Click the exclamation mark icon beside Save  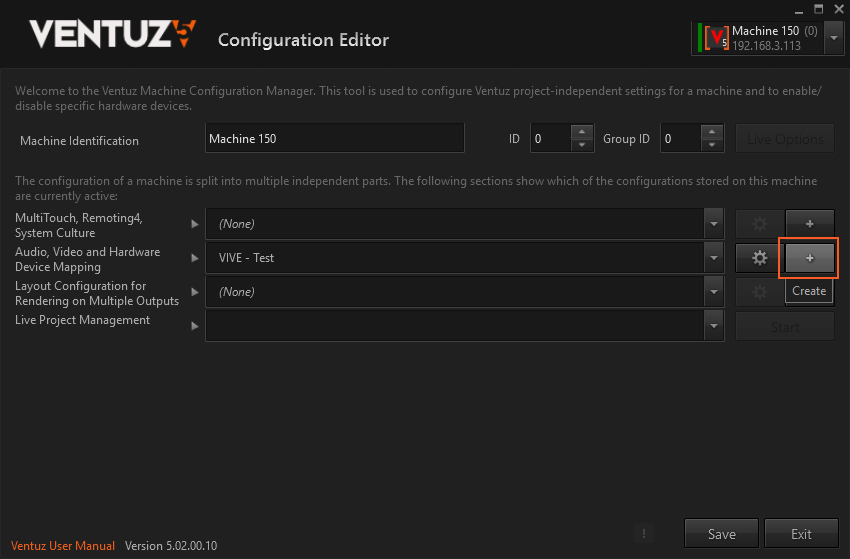[x=644, y=533]
